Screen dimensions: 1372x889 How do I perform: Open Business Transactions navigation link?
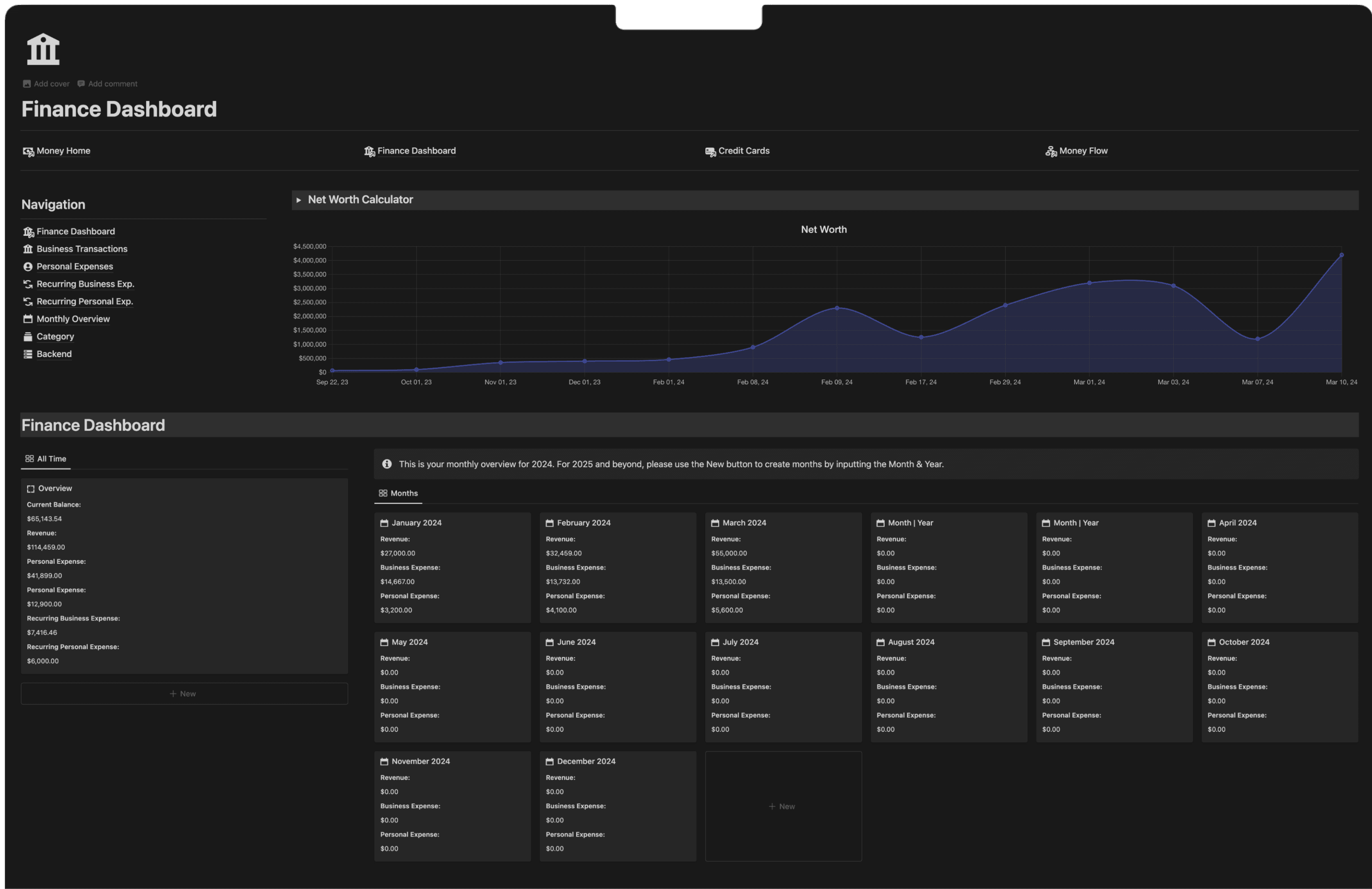(82, 249)
